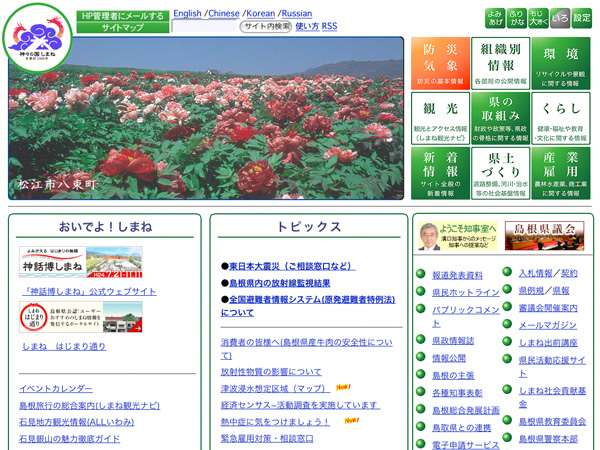The width and height of the screenshot is (600, 450).
Task: Switch language to English
Action: pyautogui.click(x=187, y=14)
